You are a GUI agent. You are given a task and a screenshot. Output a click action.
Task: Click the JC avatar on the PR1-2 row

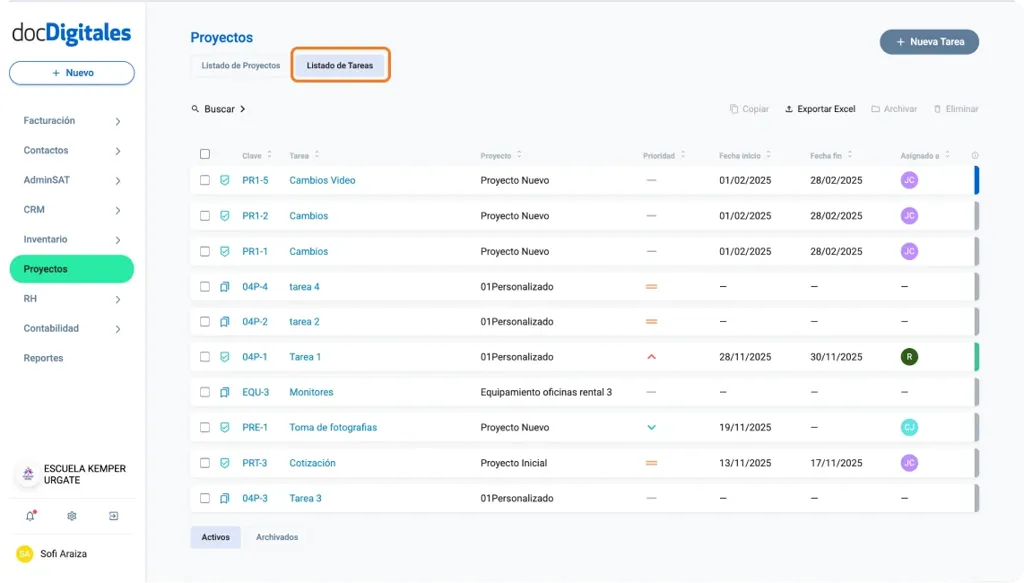pyautogui.click(x=908, y=216)
